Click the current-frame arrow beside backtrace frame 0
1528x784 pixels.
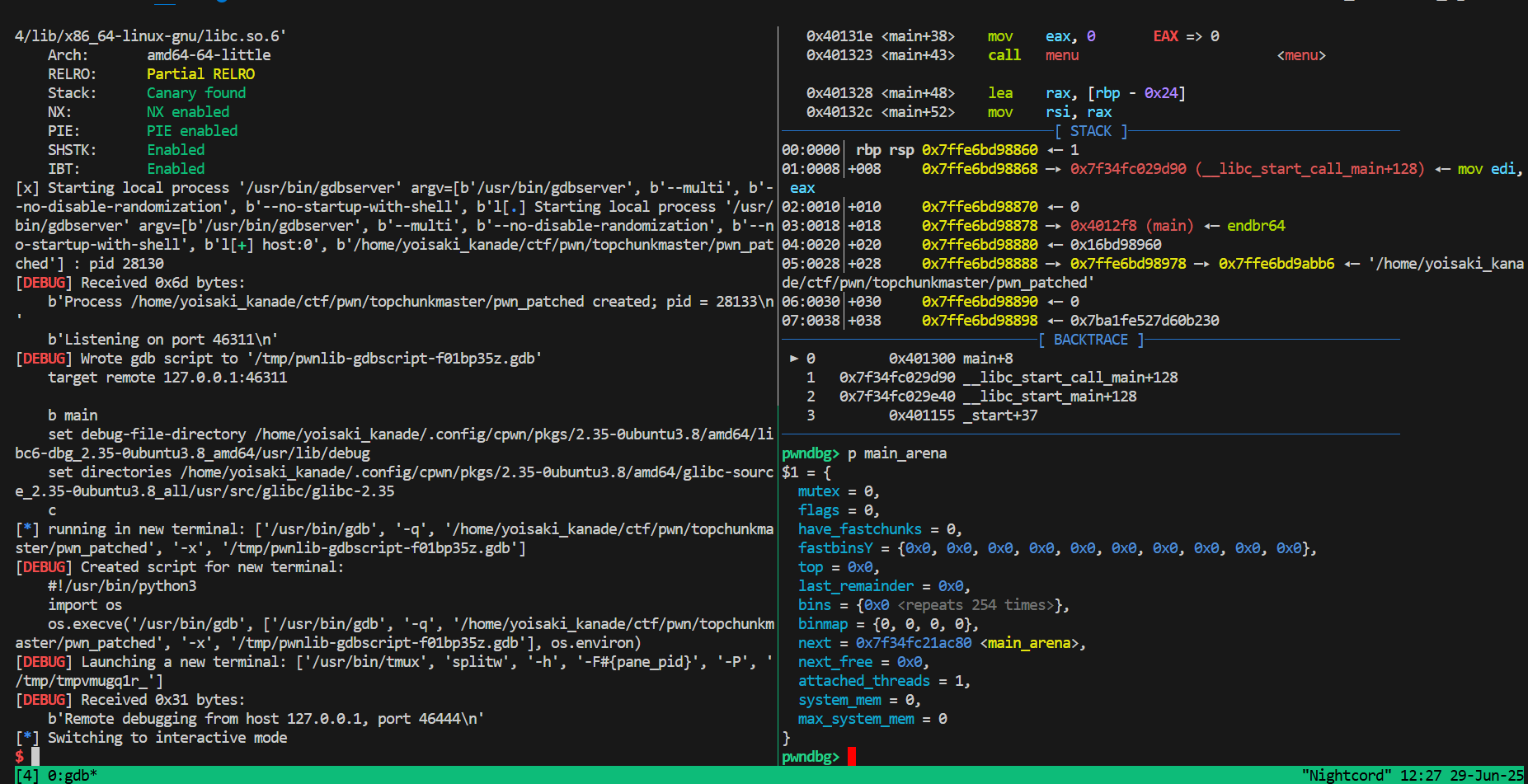coord(794,359)
